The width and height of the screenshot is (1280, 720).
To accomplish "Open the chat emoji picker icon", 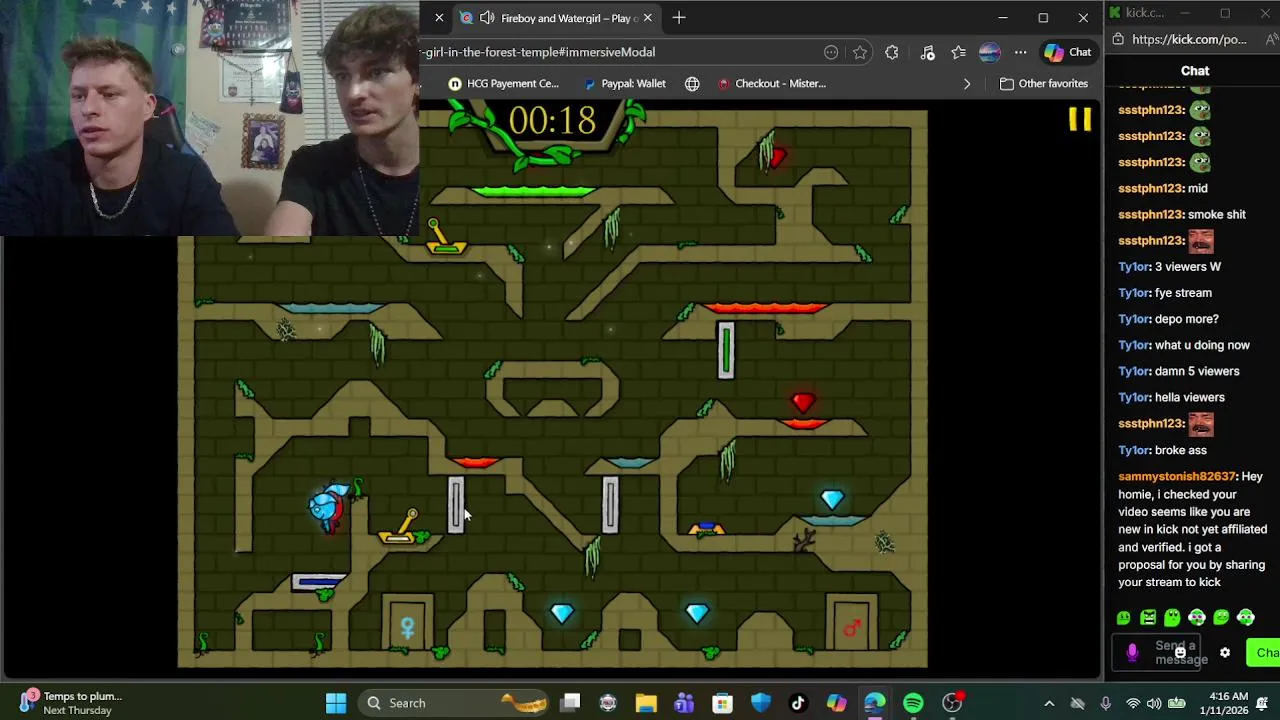I will click(1180, 653).
